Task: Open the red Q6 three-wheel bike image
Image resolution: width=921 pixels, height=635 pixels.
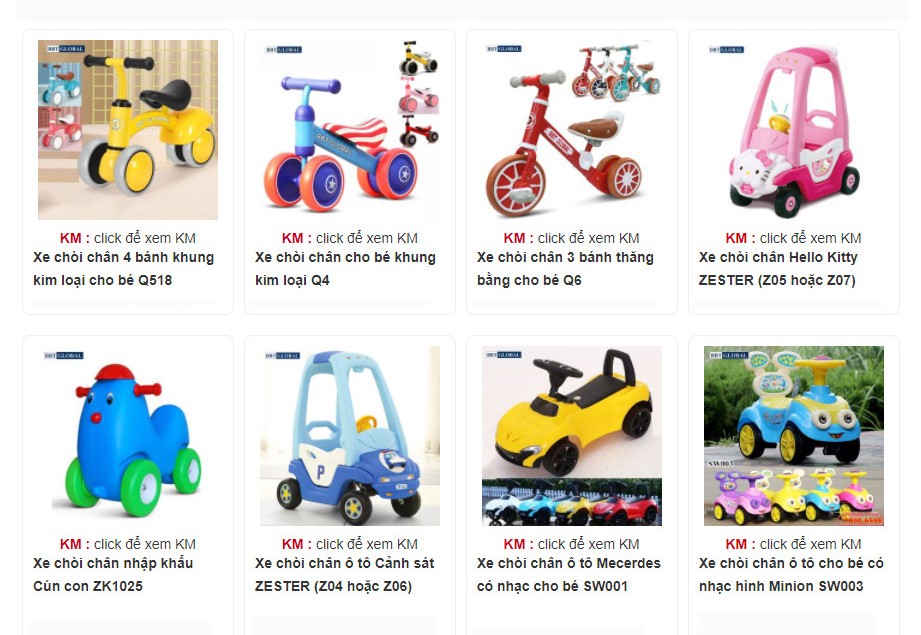Action: 572,130
